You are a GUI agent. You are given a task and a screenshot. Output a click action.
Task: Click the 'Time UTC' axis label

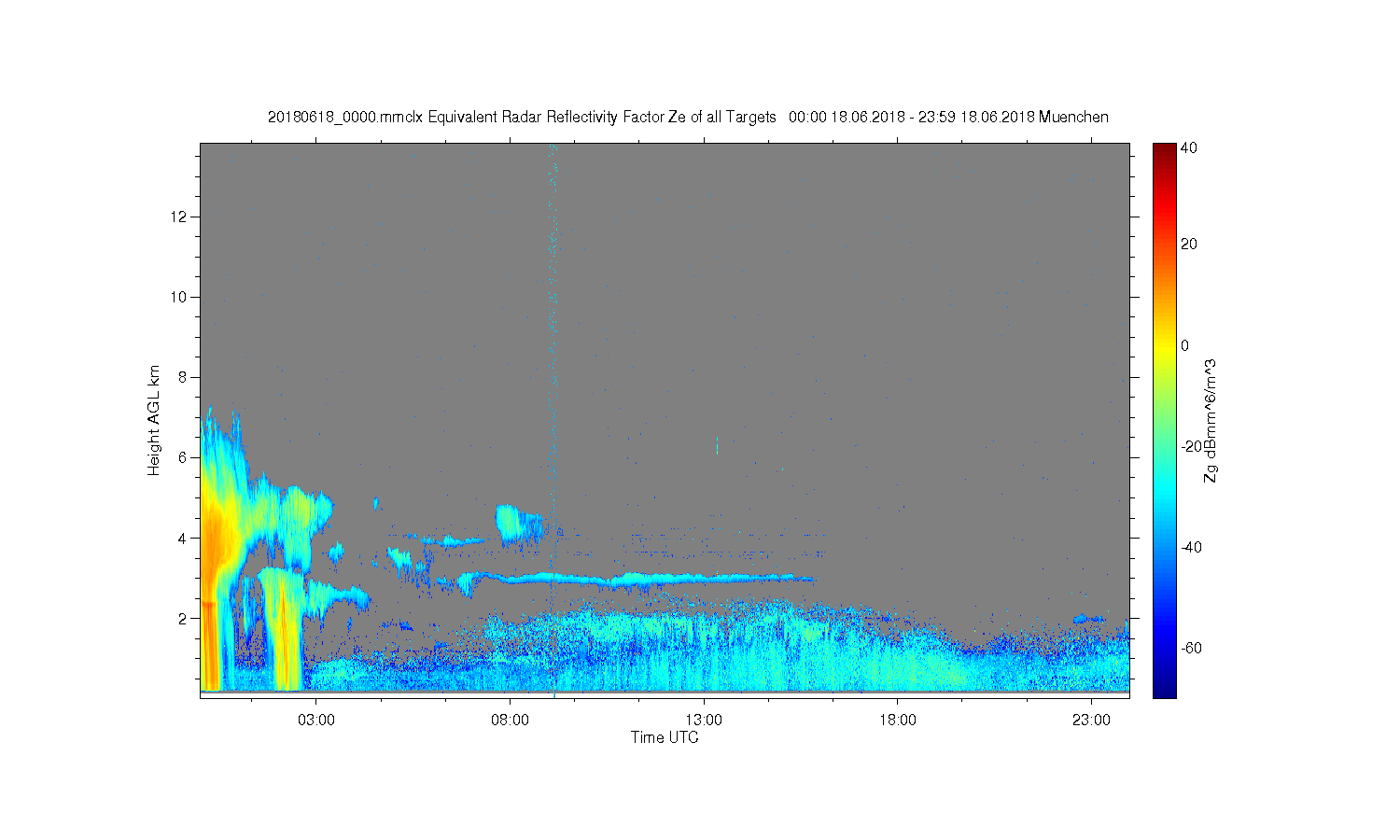pyautogui.click(x=665, y=737)
